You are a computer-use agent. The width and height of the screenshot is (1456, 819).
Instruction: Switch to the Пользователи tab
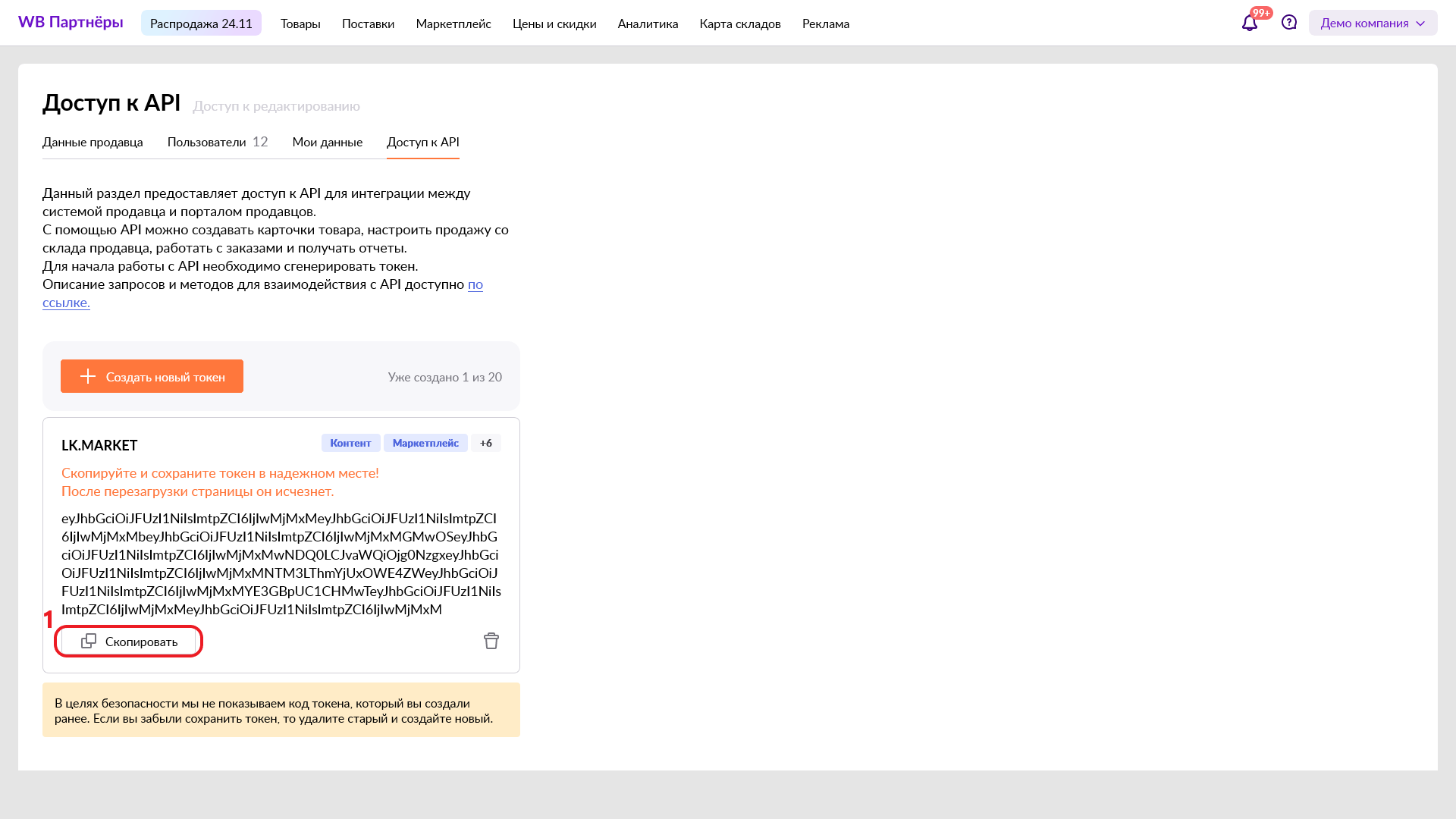point(207,142)
